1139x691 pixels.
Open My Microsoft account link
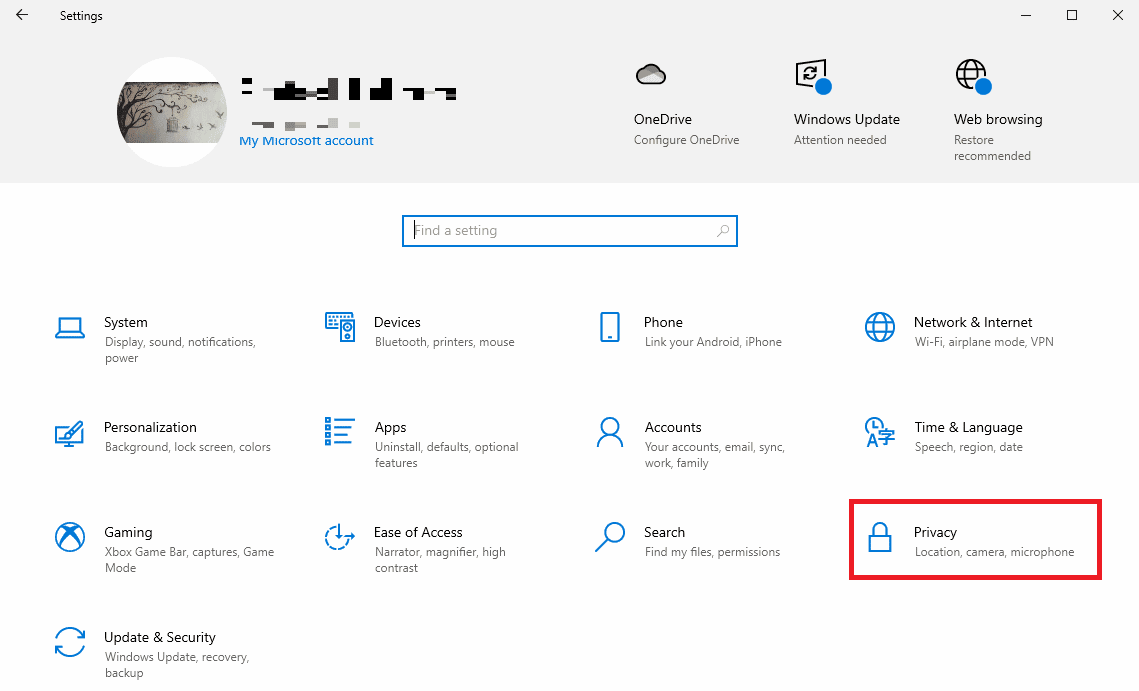point(306,141)
